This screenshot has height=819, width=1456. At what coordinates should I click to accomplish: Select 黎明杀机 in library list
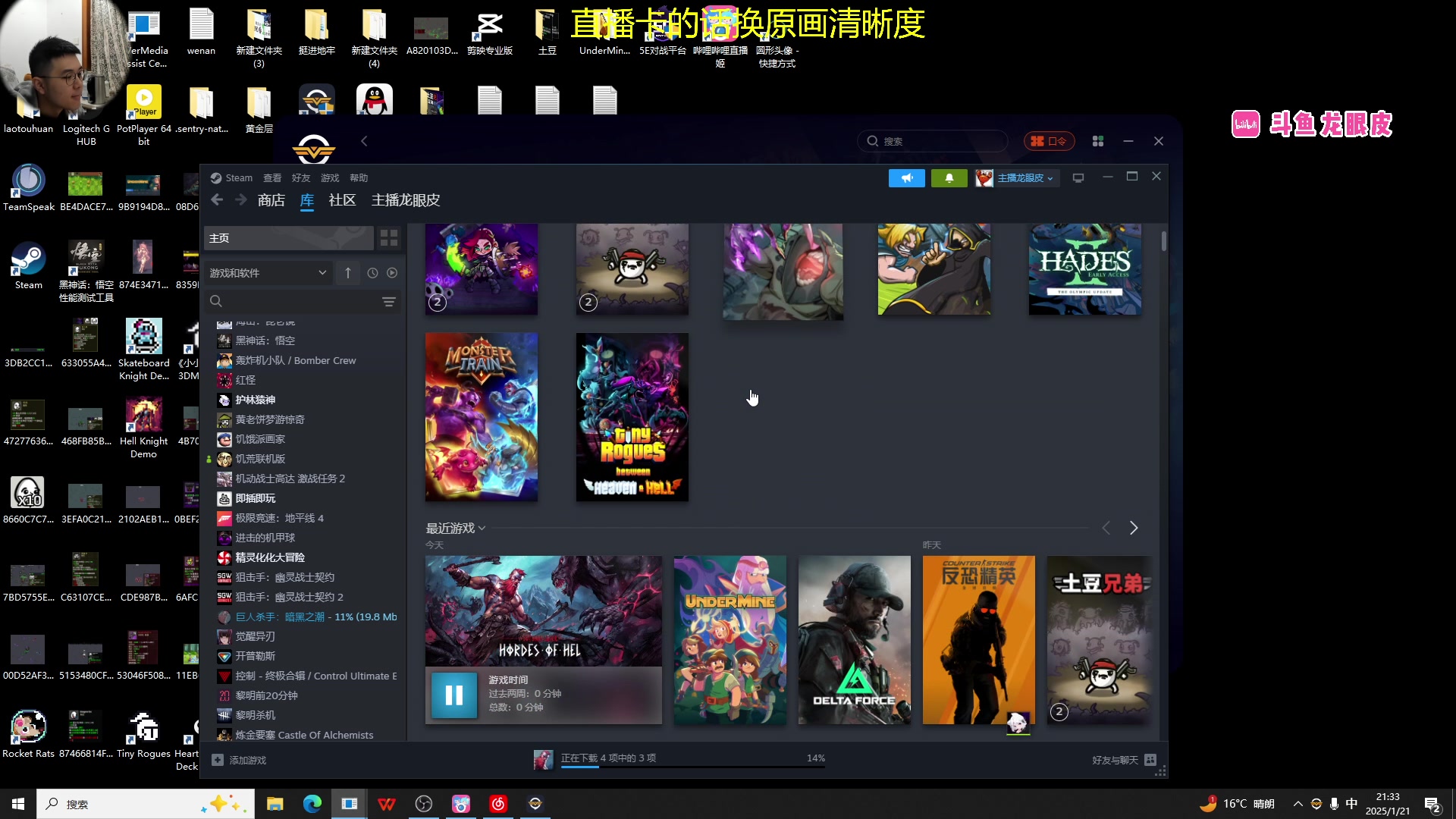255,715
